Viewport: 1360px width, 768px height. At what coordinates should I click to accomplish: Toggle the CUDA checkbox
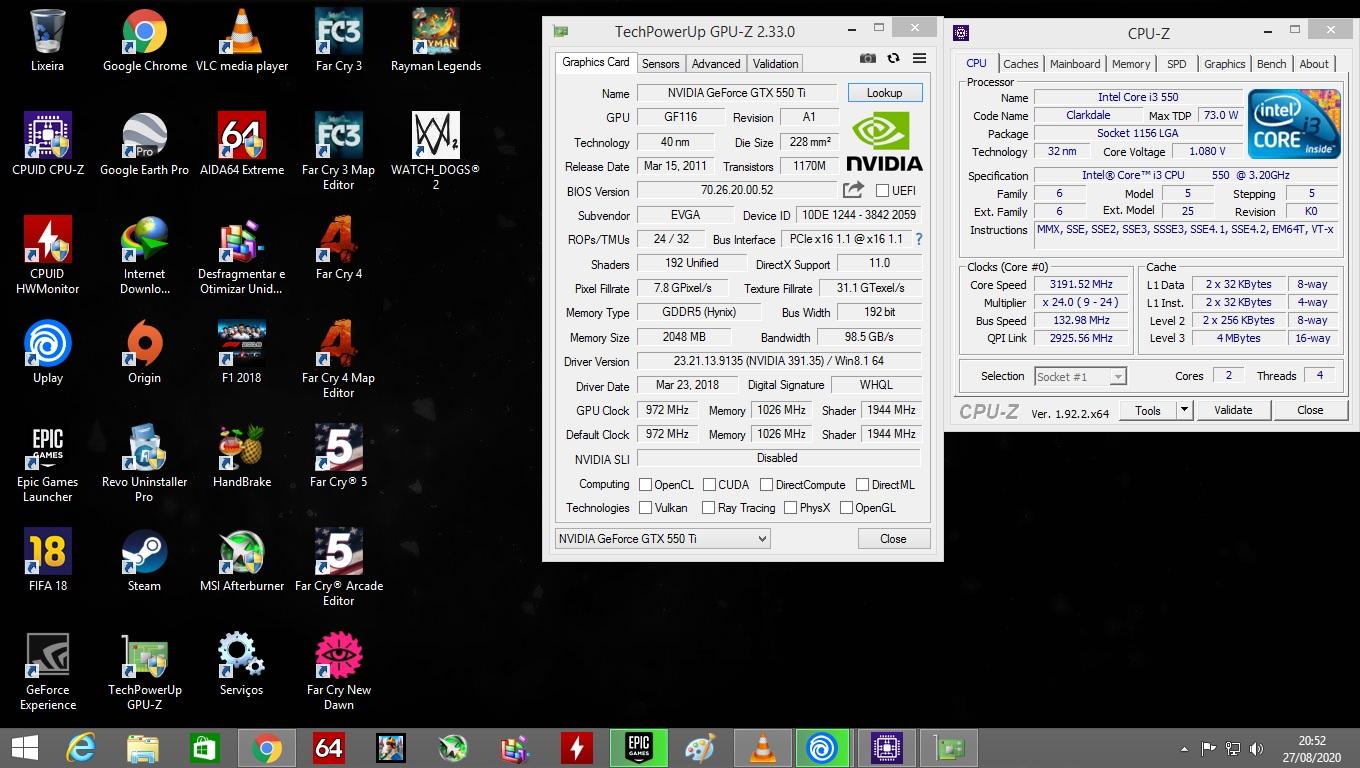(709, 484)
